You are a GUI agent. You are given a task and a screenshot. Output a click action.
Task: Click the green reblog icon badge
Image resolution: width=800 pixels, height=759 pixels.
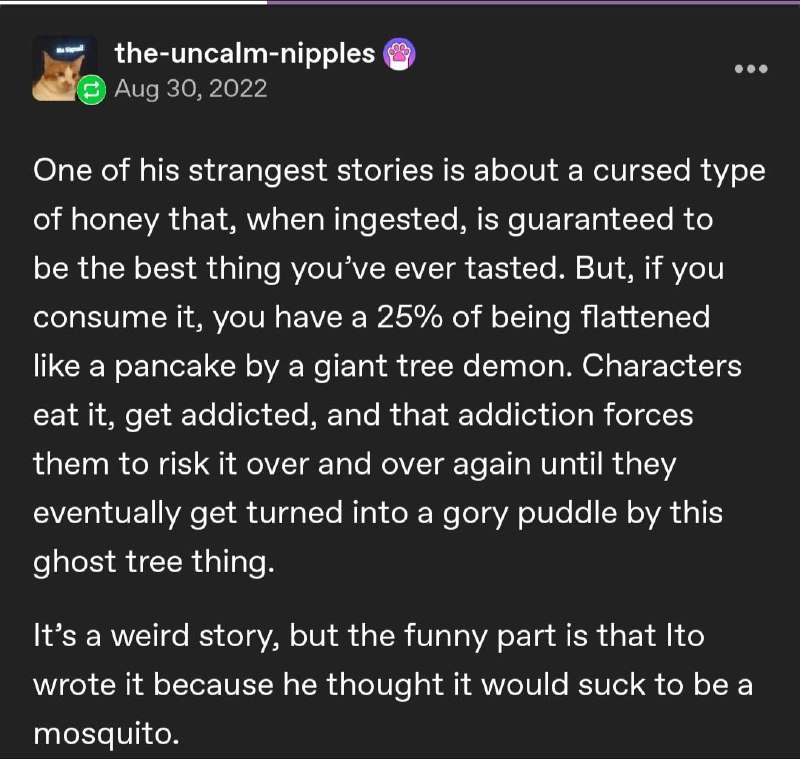coord(91,90)
